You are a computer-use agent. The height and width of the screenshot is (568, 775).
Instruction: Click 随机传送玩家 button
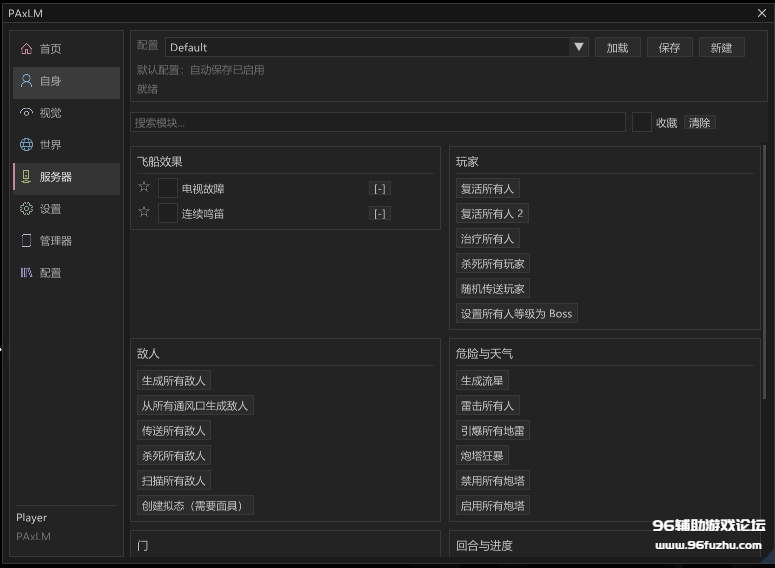coord(492,289)
